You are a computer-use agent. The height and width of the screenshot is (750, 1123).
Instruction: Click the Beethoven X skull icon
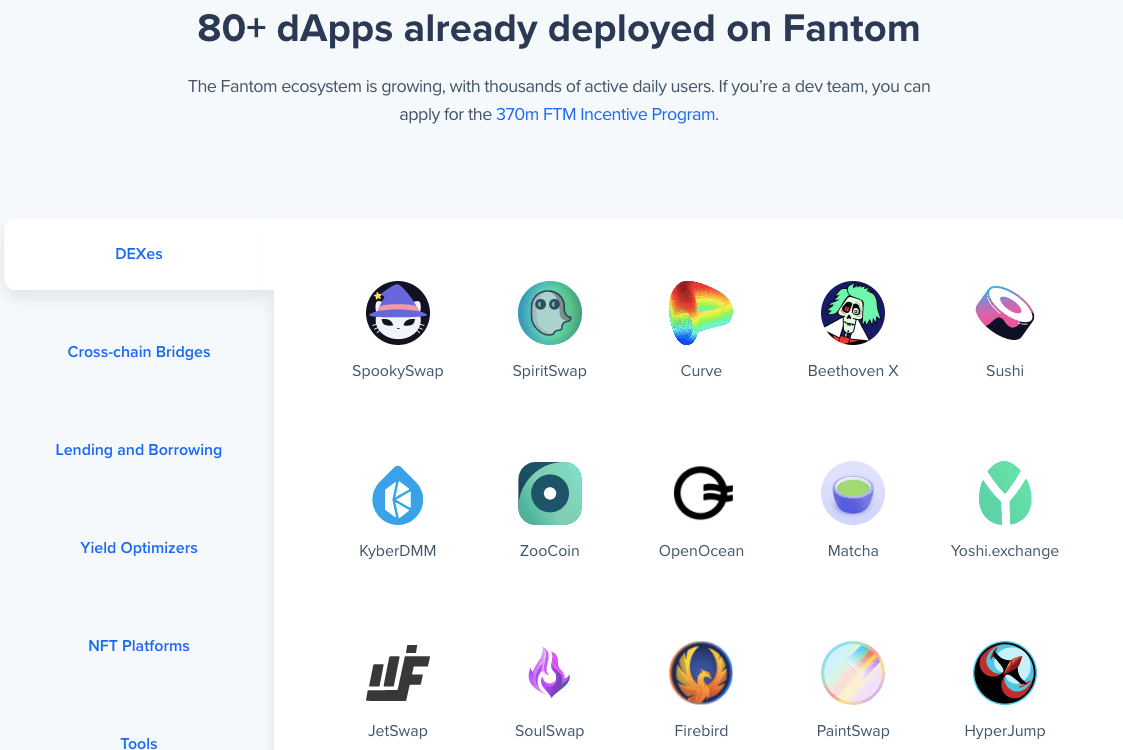pyautogui.click(x=853, y=313)
